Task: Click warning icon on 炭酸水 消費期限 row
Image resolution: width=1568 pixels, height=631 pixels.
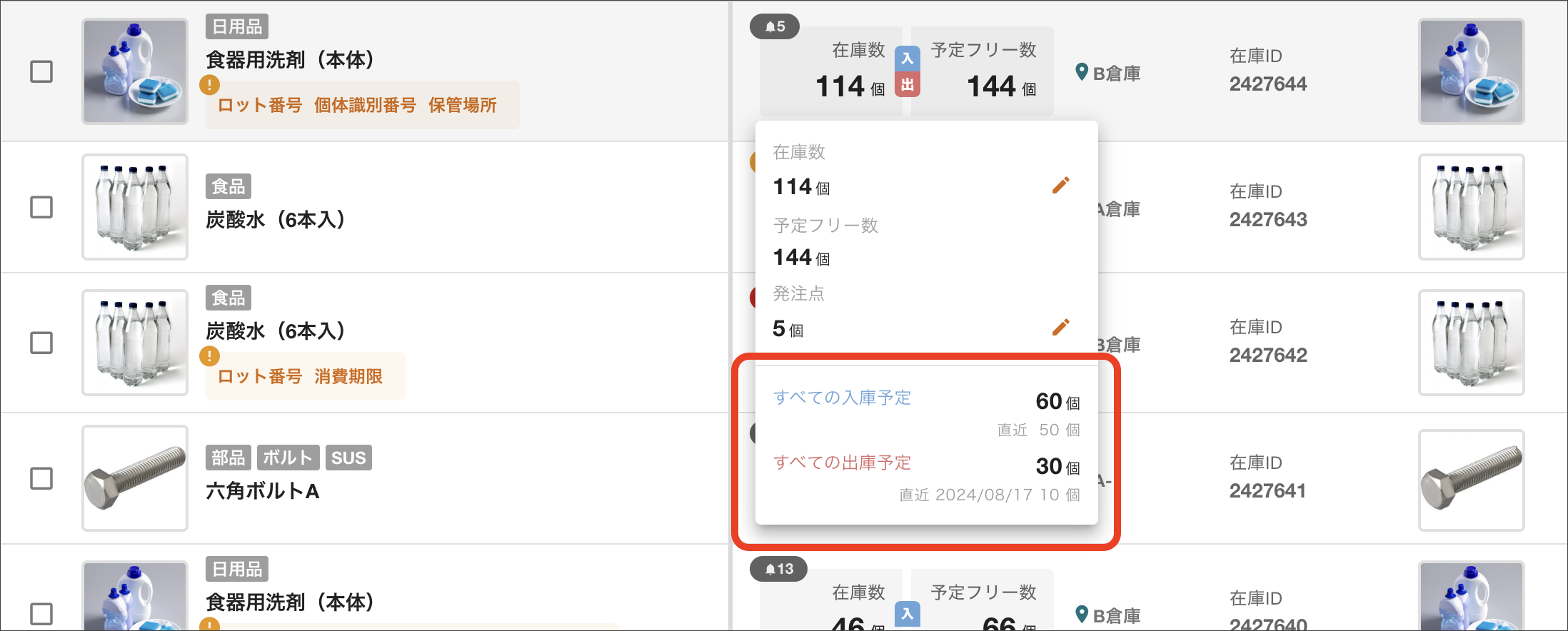Action: tap(209, 355)
